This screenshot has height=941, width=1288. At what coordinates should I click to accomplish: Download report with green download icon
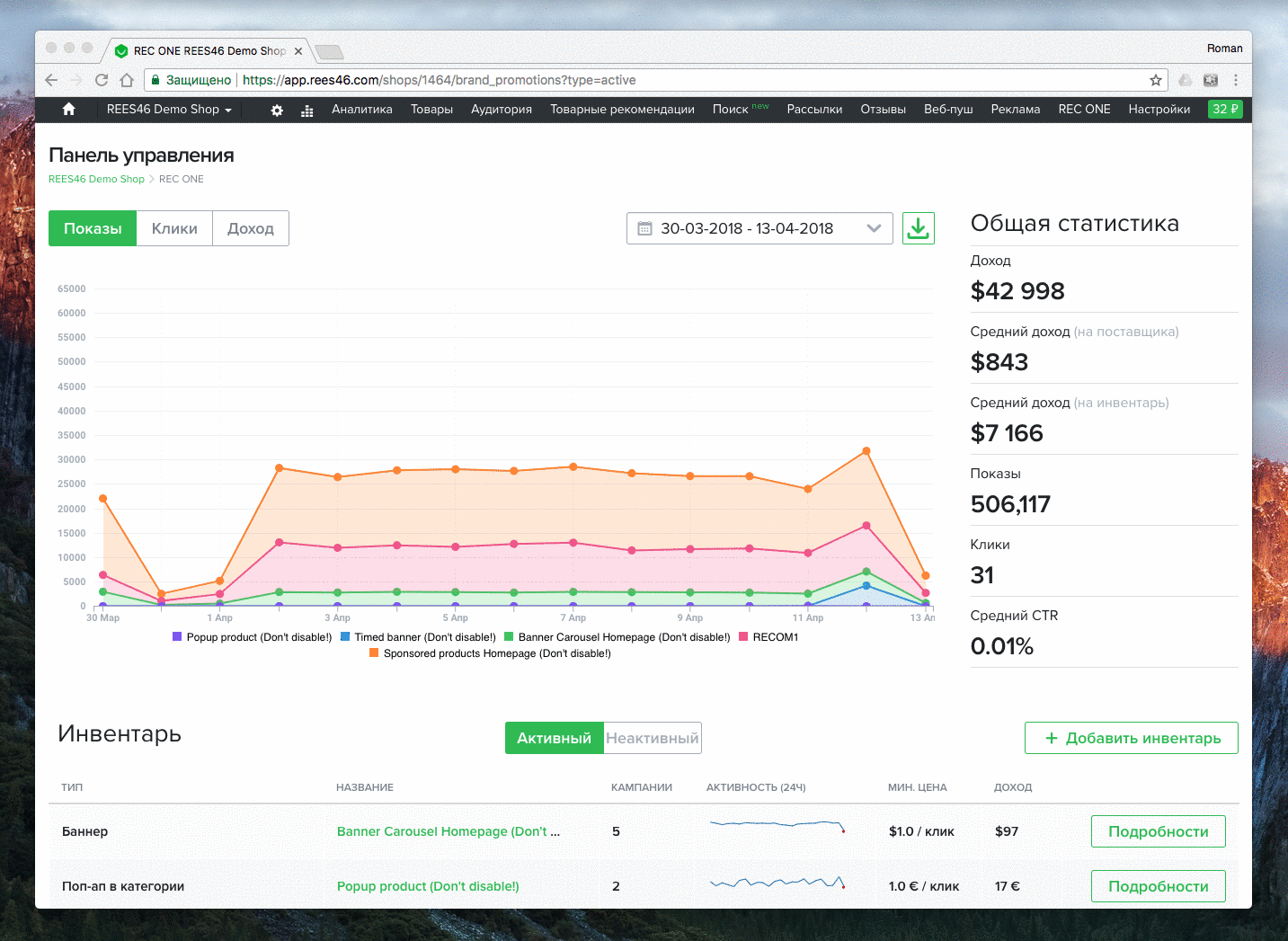(x=918, y=228)
